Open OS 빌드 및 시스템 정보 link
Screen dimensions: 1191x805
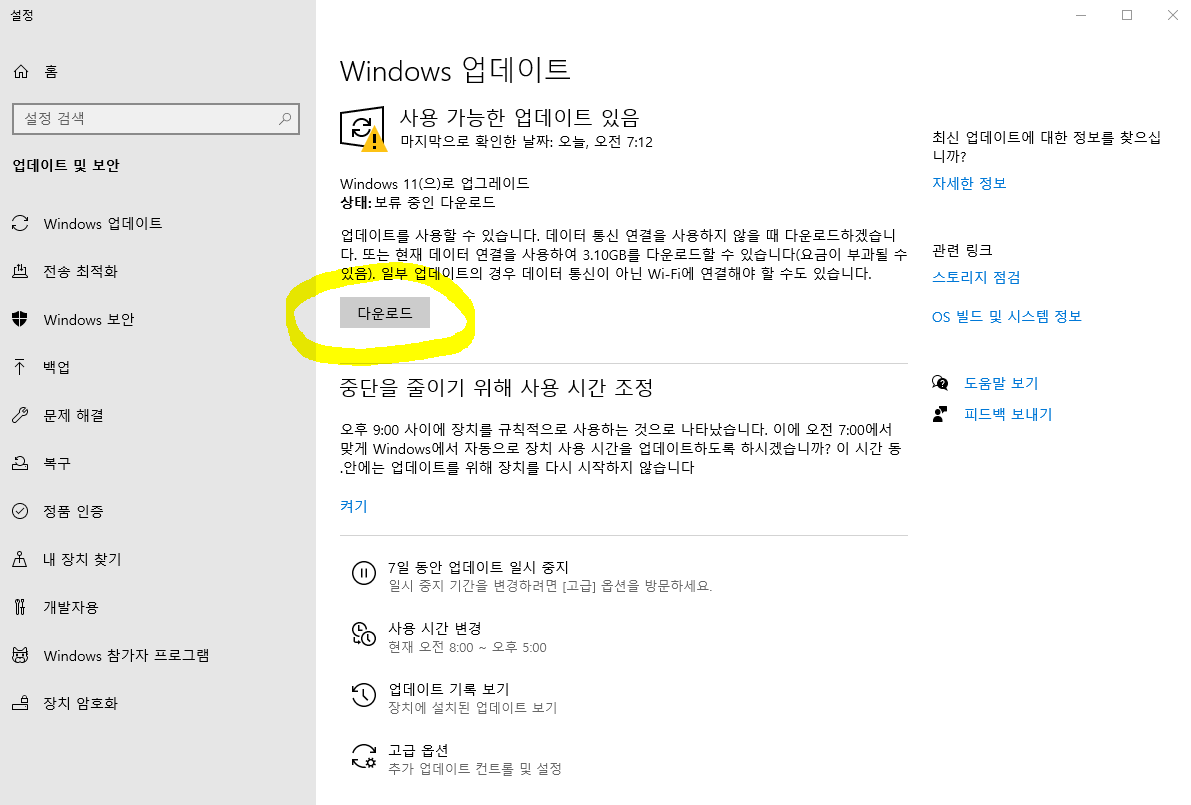[x=1006, y=316]
